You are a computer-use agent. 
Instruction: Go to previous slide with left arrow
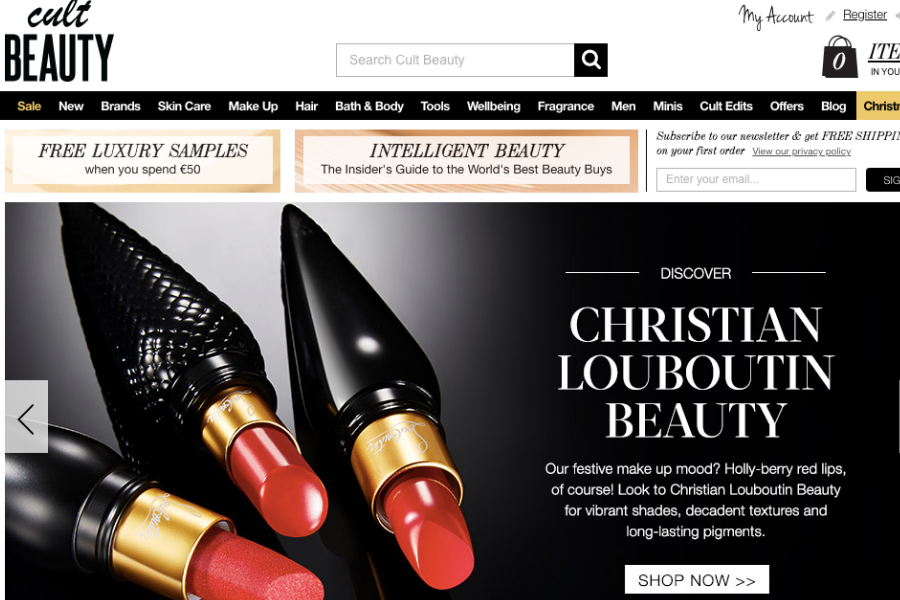tap(26, 417)
